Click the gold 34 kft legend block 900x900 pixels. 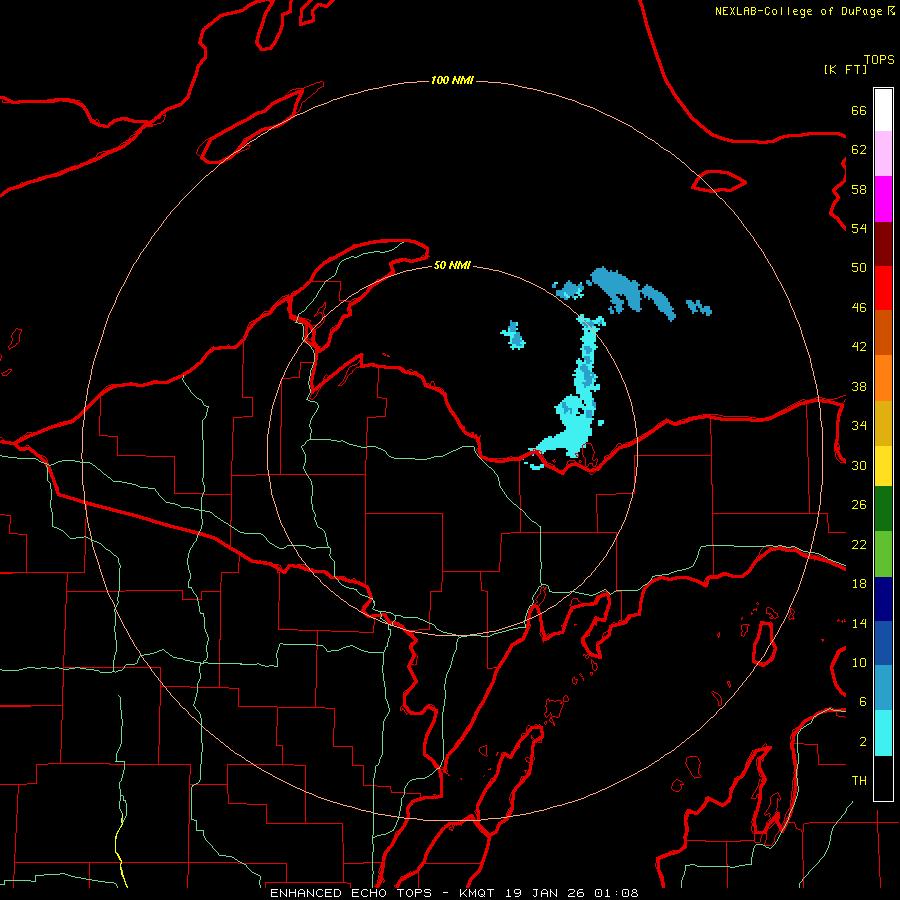pyautogui.click(x=883, y=424)
